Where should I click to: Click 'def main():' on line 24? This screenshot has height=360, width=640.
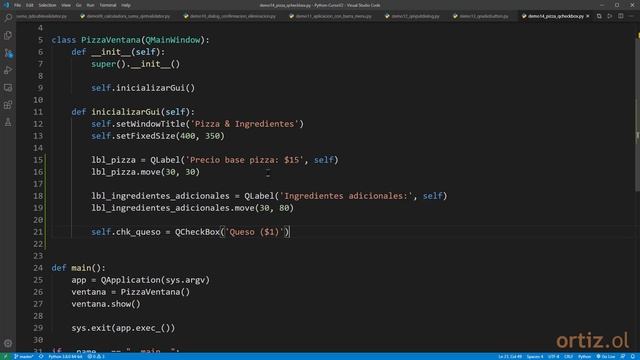(x=78, y=268)
